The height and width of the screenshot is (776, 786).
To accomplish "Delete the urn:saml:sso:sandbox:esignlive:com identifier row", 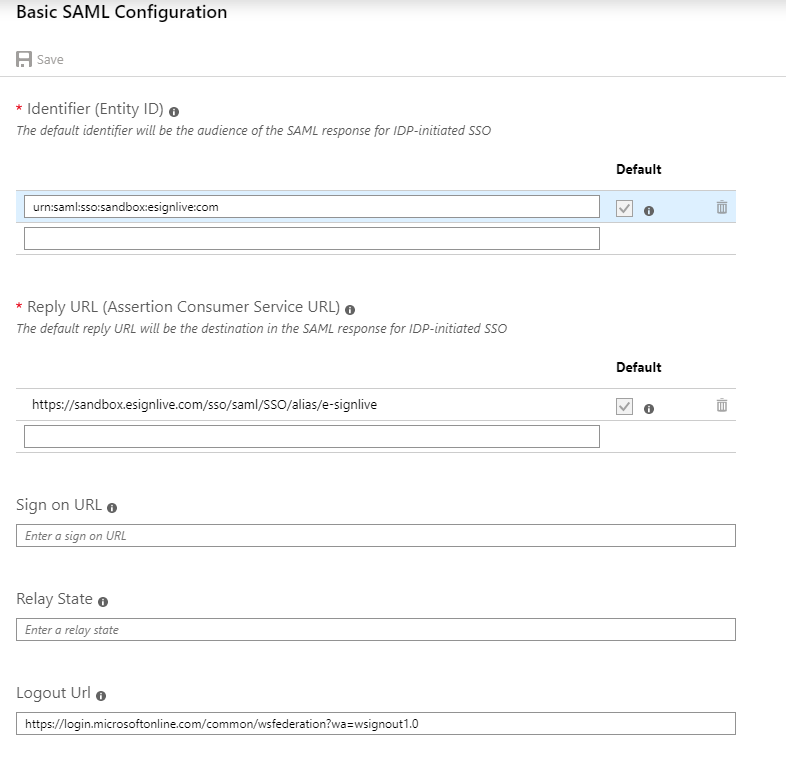I will pyautogui.click(x=722, y=207).
